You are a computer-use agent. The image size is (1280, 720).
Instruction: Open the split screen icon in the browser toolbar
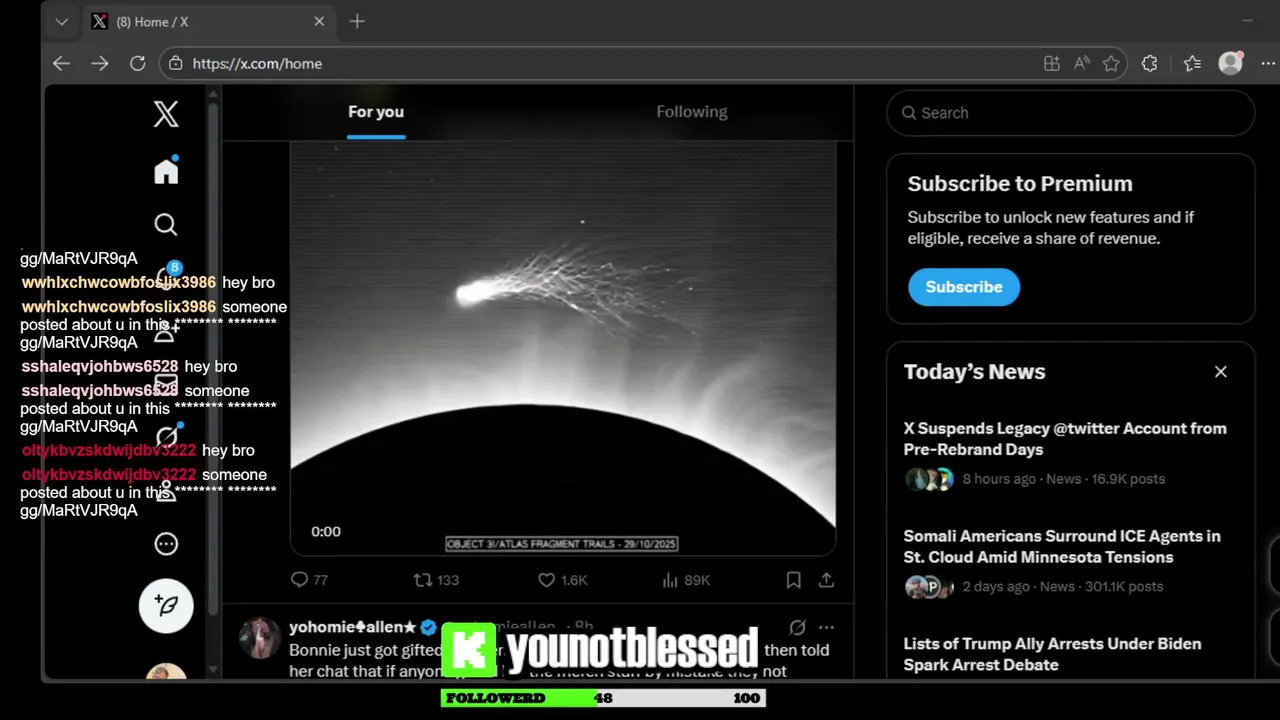click(x=1052, y=63)
